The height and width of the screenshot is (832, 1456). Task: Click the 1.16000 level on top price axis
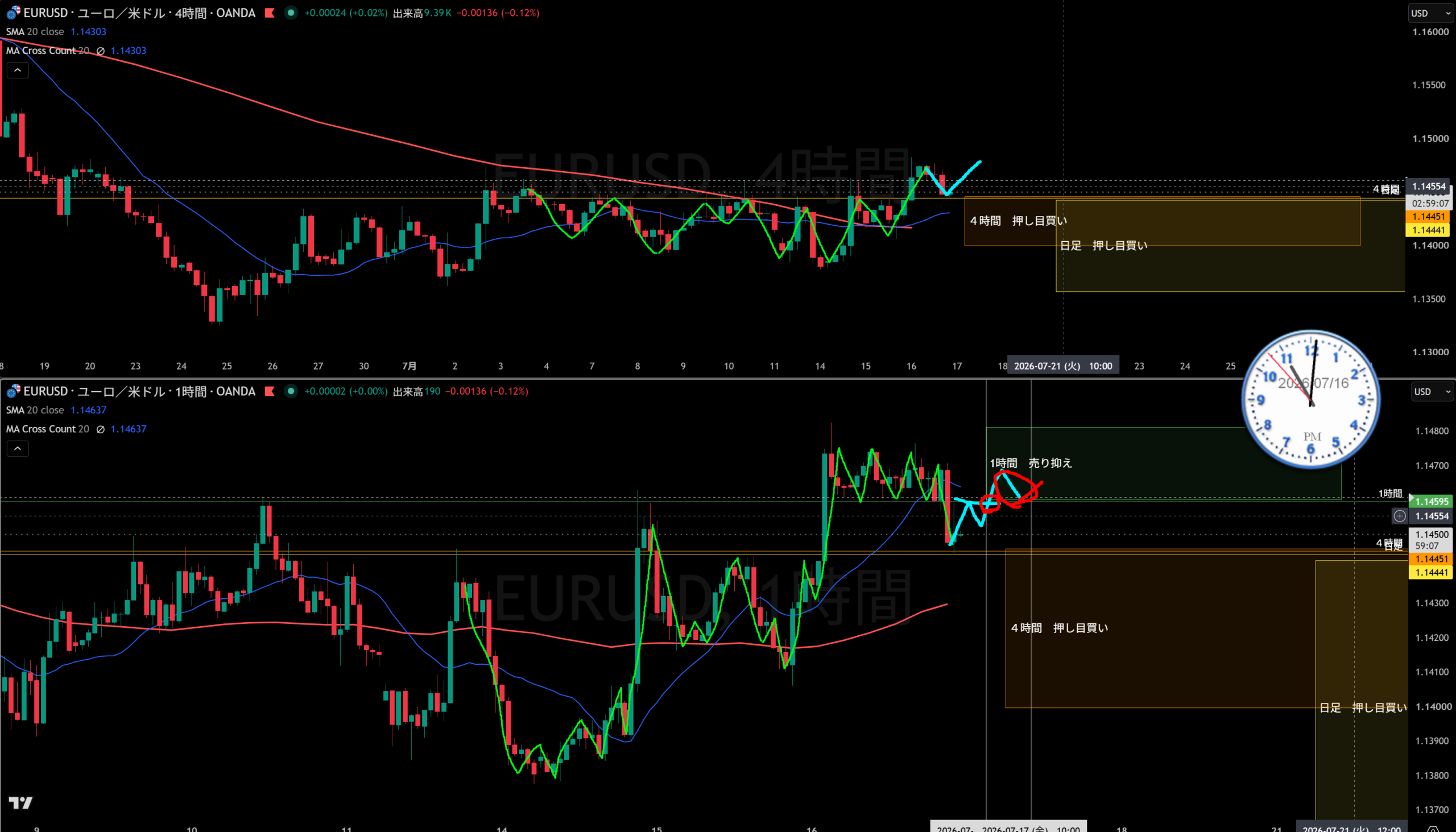(1430, 32)
